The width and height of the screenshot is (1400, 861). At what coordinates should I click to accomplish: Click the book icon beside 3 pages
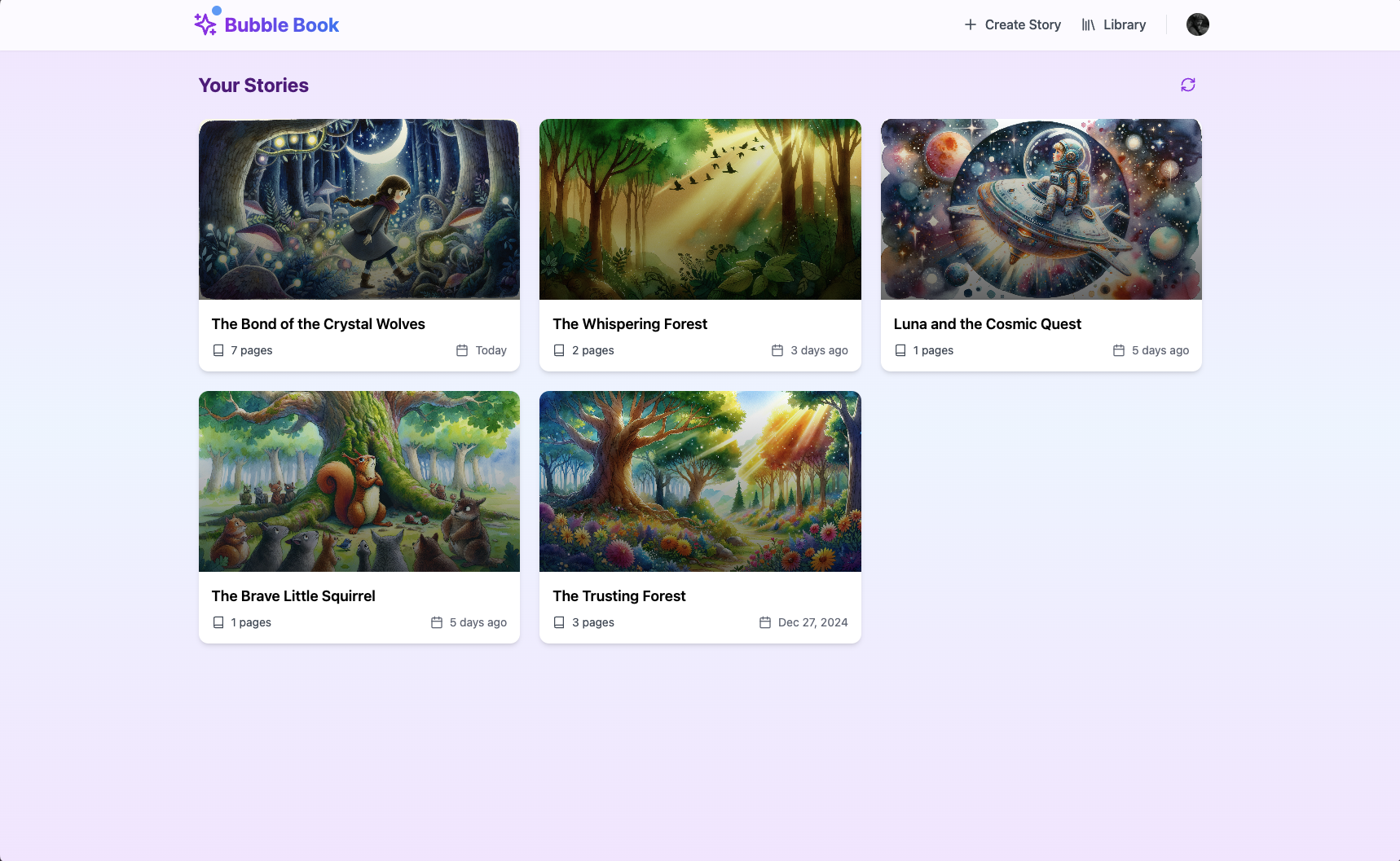[x=559, y=622]
